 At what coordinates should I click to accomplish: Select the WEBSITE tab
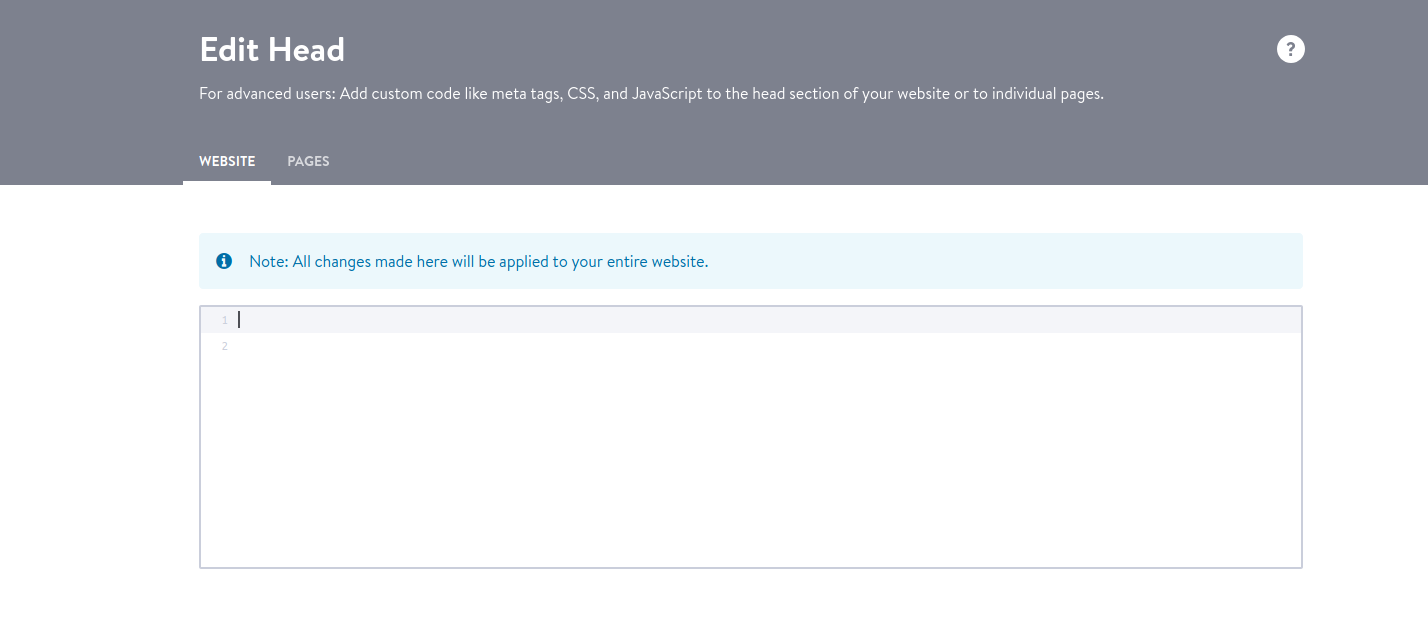click(227, 161)
